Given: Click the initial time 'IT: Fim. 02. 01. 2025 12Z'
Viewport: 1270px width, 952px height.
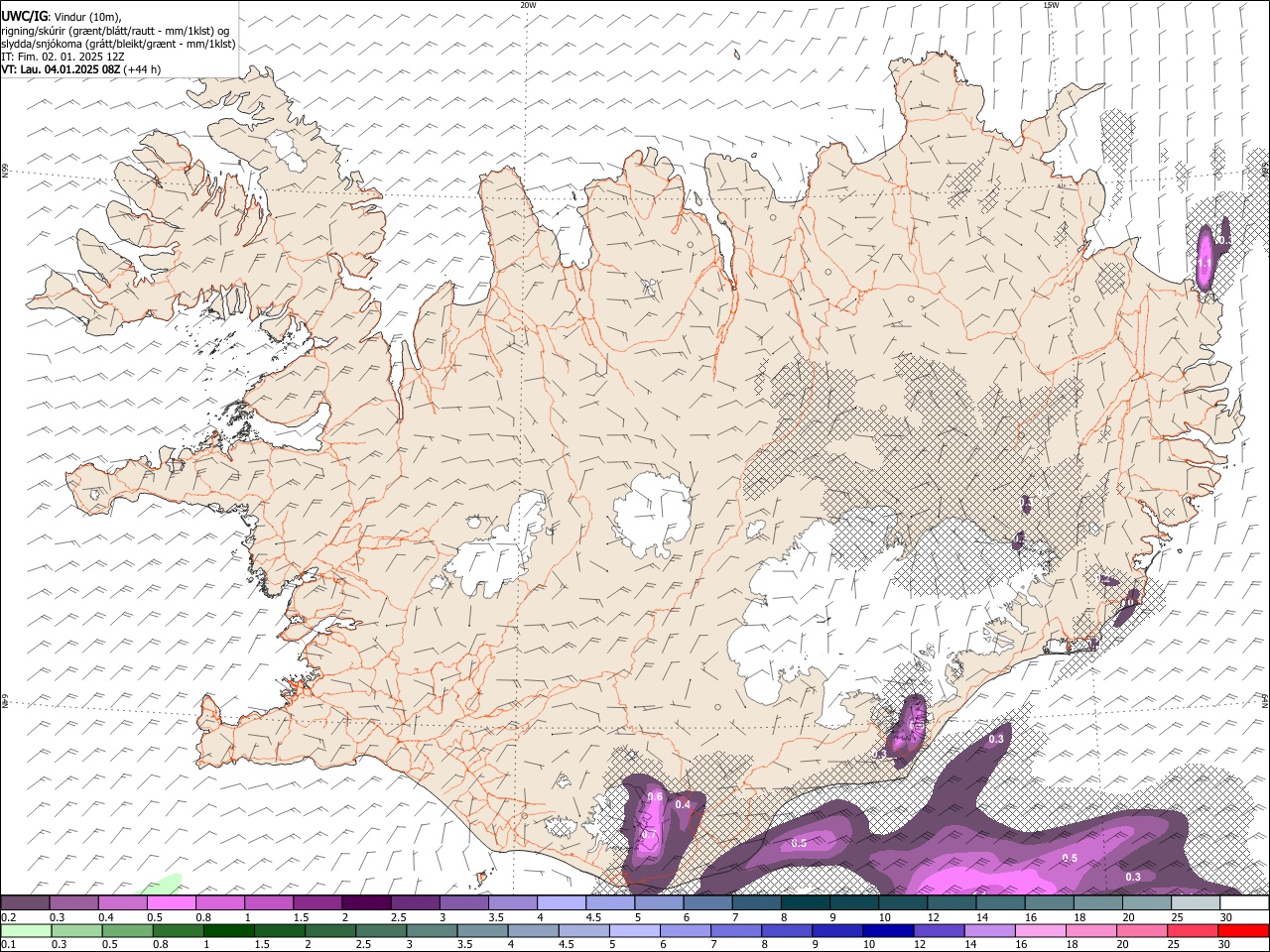Looking at the screenshot, I should coord(63,57).
